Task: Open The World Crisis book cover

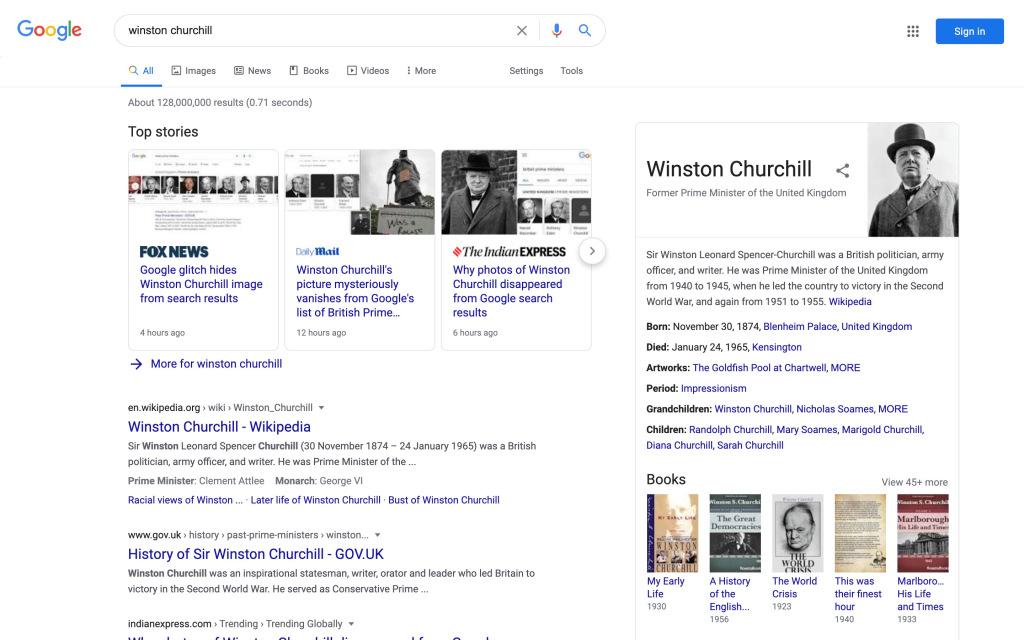Action: point(797,533)
